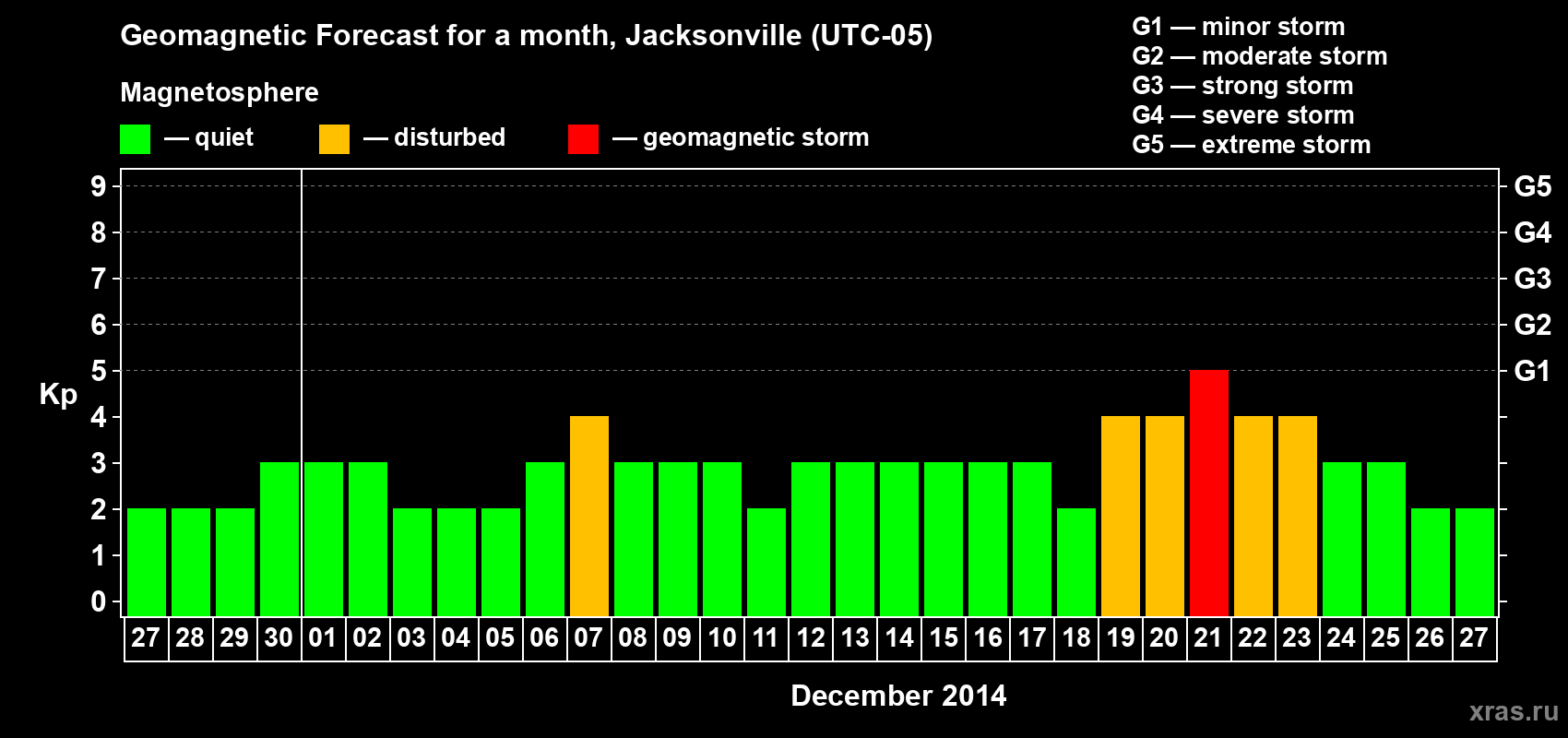Screen dimensions: 1568x738
Task: Click the Kp value 7 on the y-axis
Action: click(99, 279)
